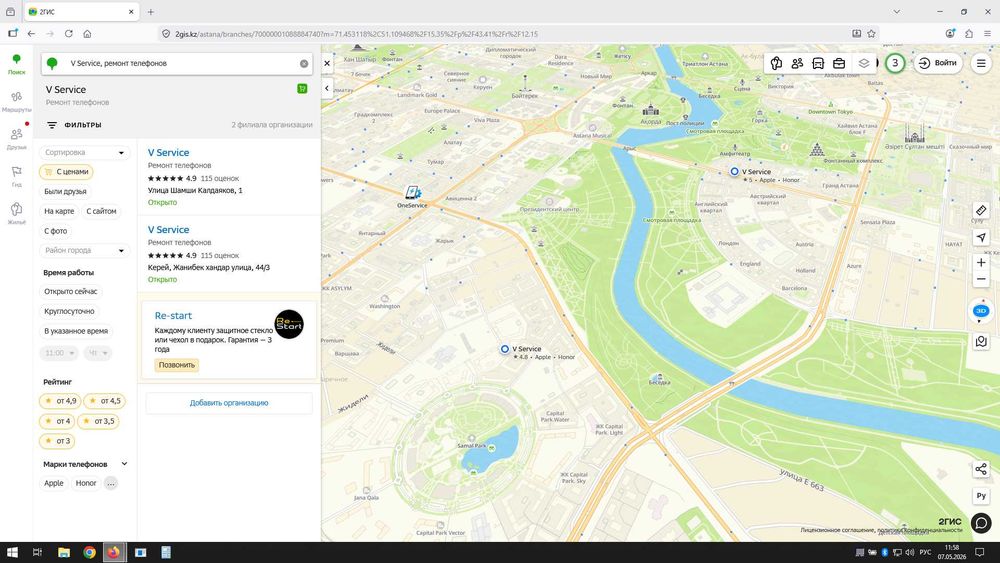
Task: Toggle the Honor brand chip
Action: tap(85, 483)
